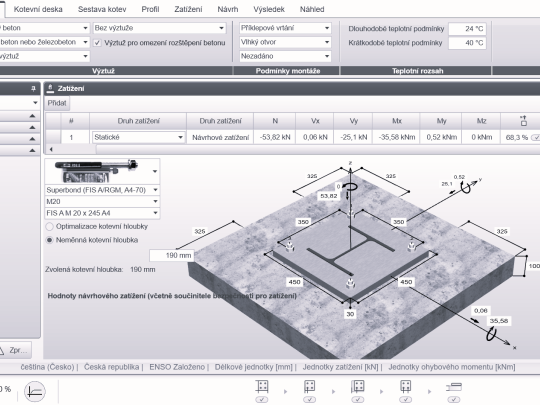Click the short-term temperature field 40 °C
The height and width of the screenshot is (405, 540).
click(467, 43)
